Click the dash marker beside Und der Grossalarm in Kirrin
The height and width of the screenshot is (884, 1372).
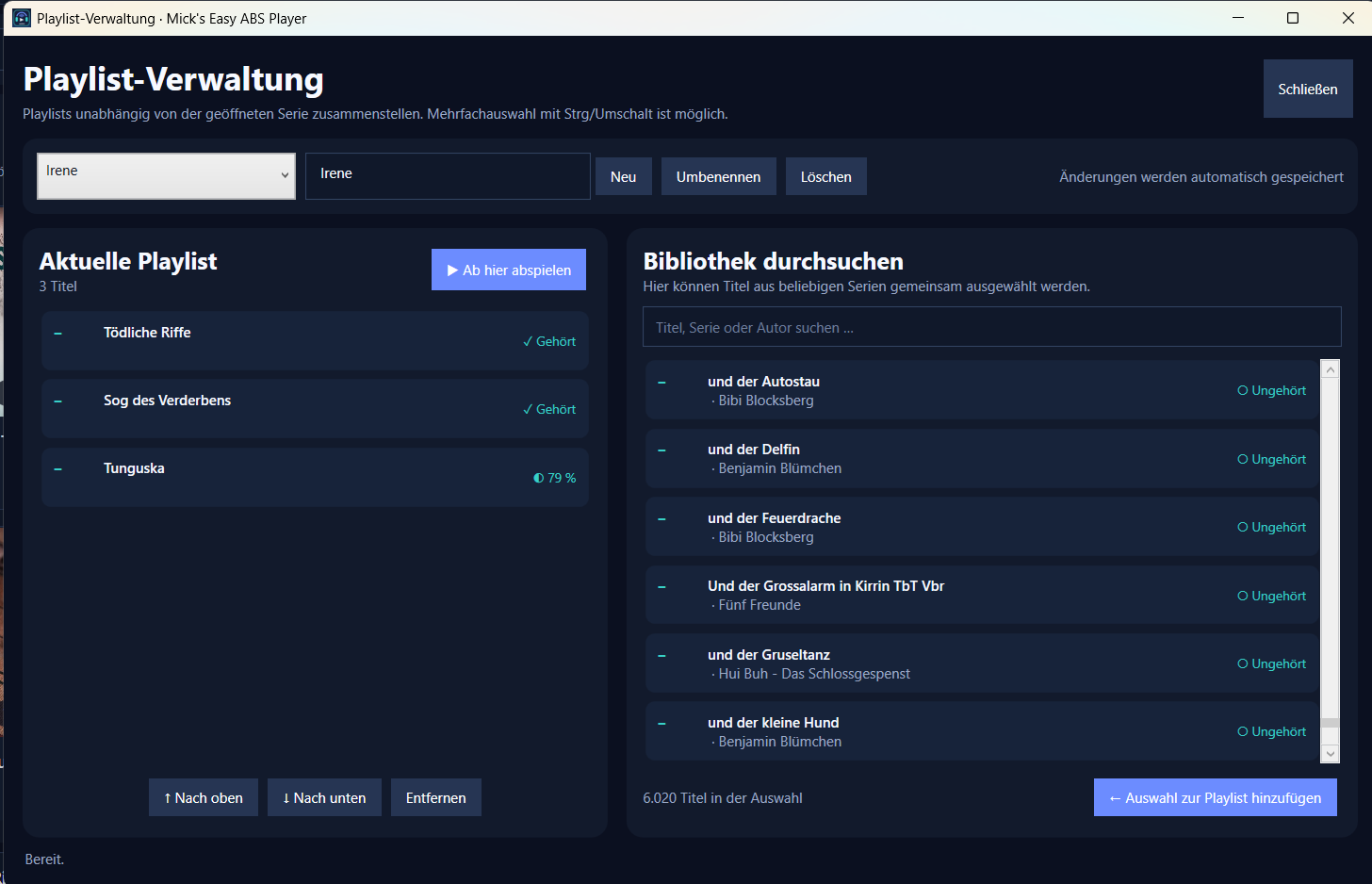point(661,586)
